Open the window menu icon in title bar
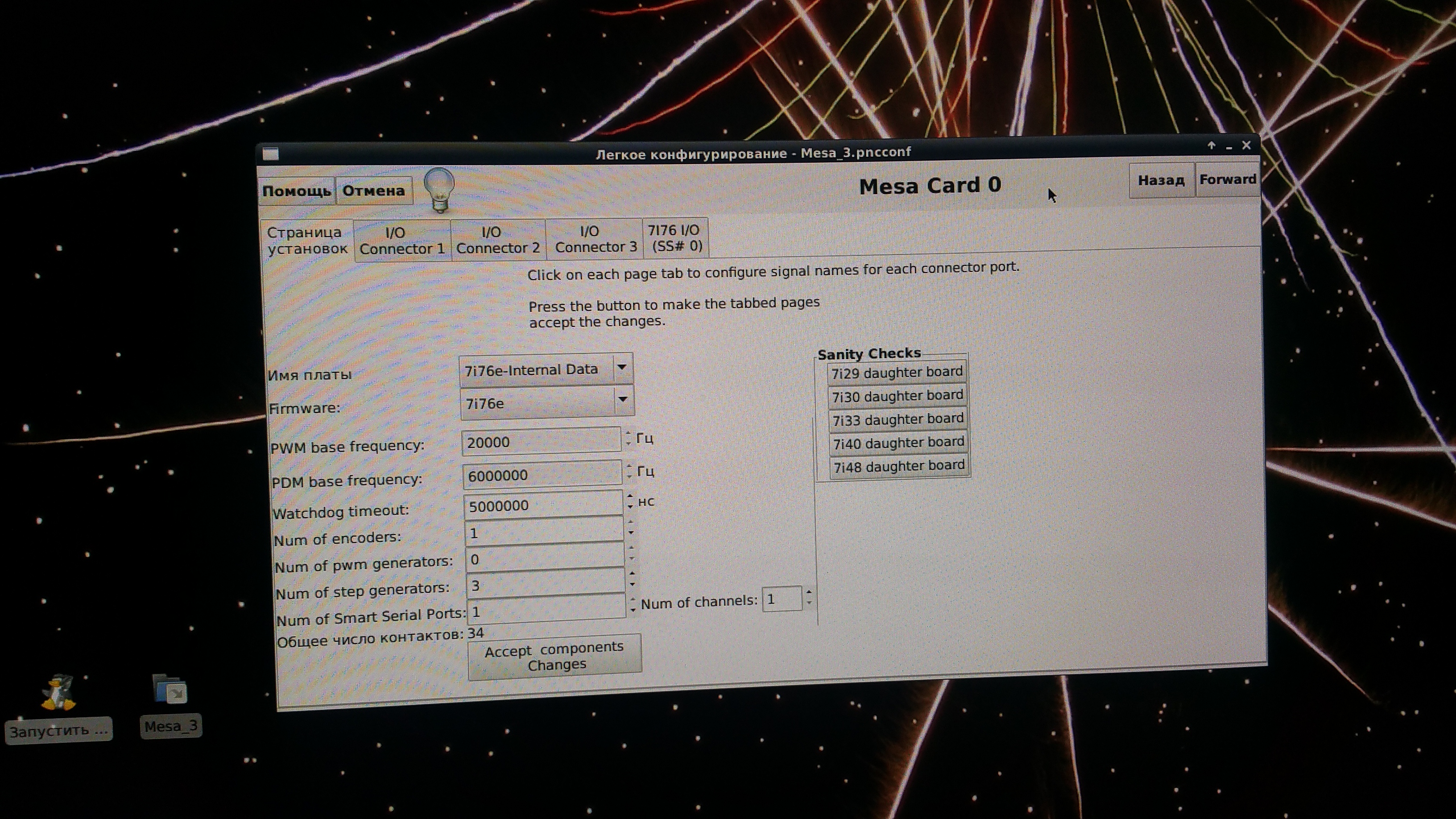The image size is (1456, 819). click(271, 154)
